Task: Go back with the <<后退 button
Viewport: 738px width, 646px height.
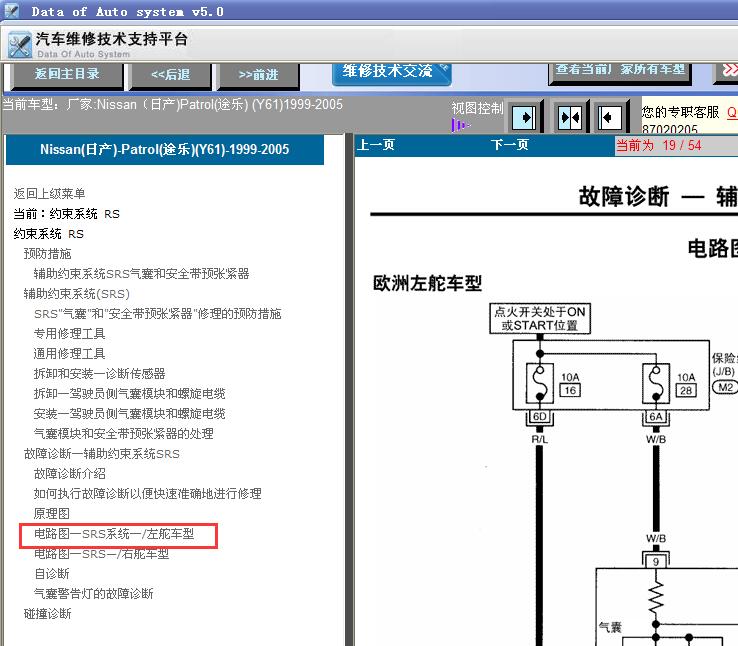Action: tap(170, 75)
